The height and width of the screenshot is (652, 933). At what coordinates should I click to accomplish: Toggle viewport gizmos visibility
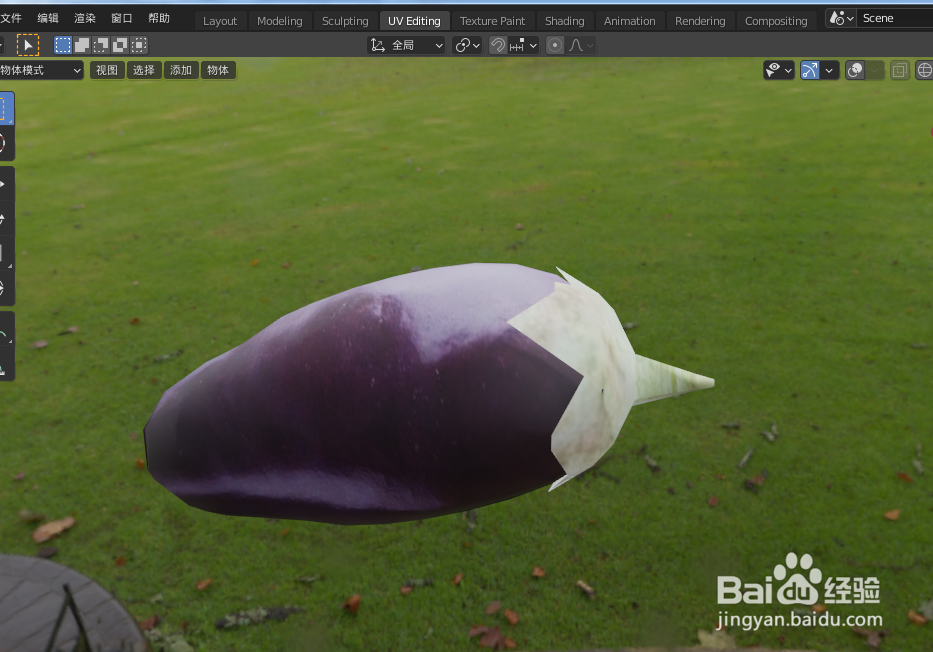click(x=812, y=70)
